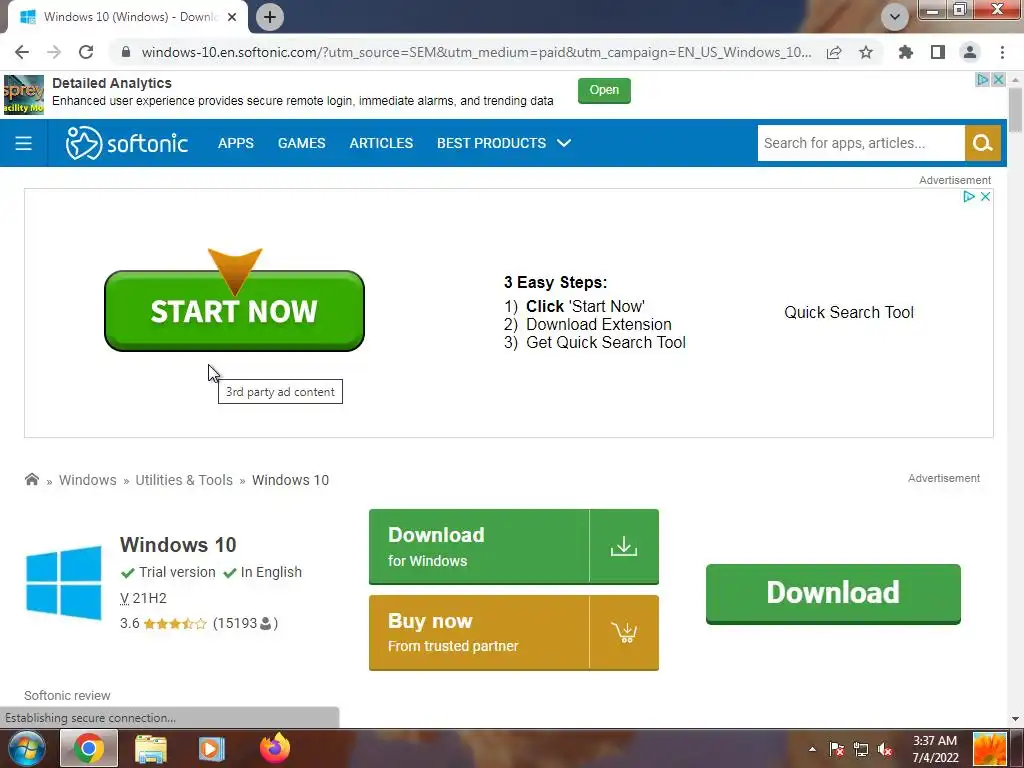Bookmark this page with the star icon
Screen dimensions: 1024x768
pos(866,52)
